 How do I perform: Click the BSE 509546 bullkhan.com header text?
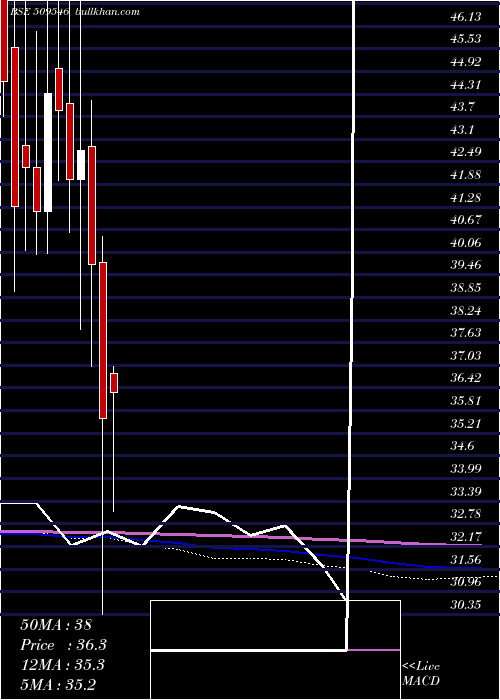tap(75, 12)
